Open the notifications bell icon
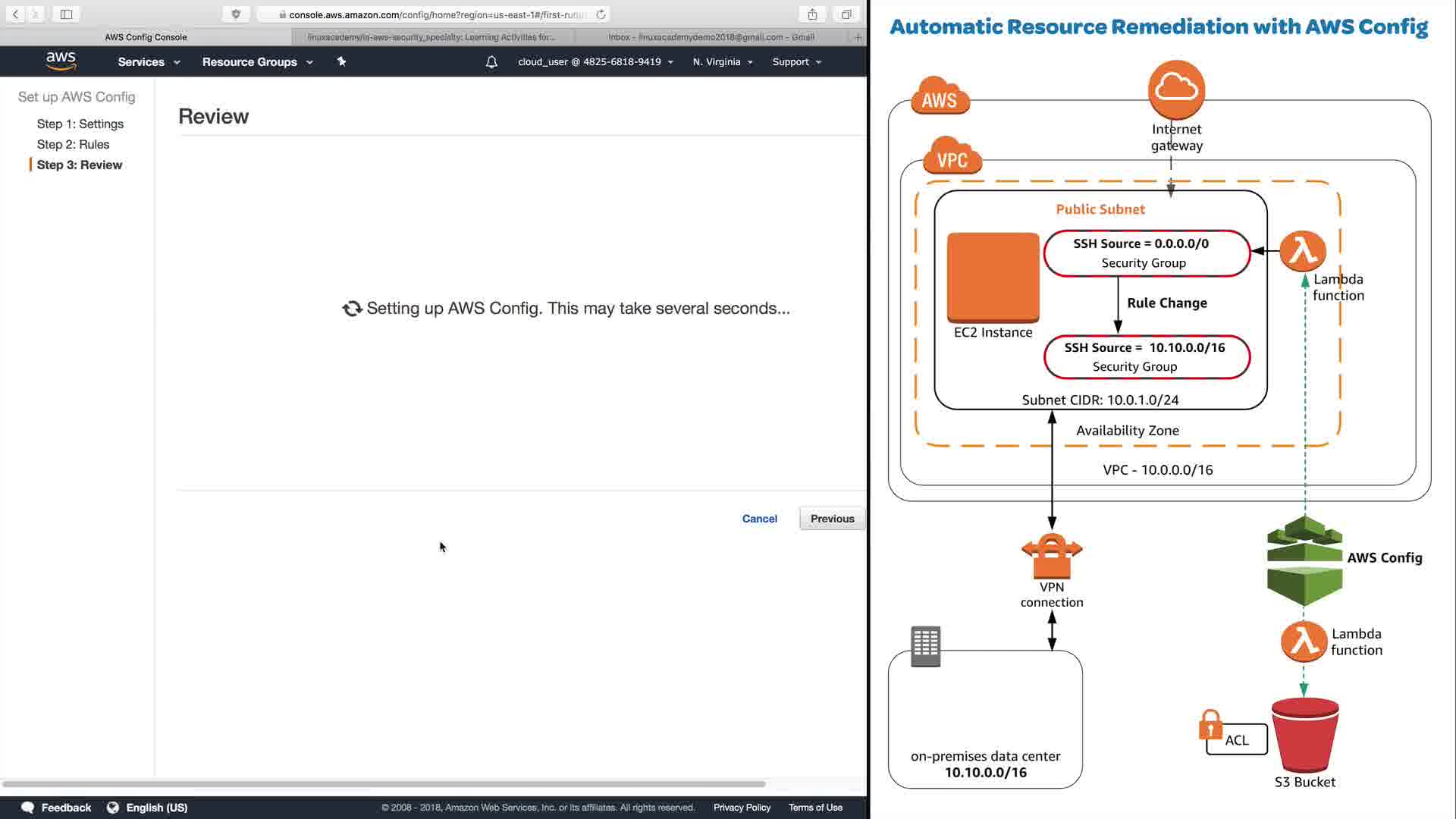 (491, 62)
